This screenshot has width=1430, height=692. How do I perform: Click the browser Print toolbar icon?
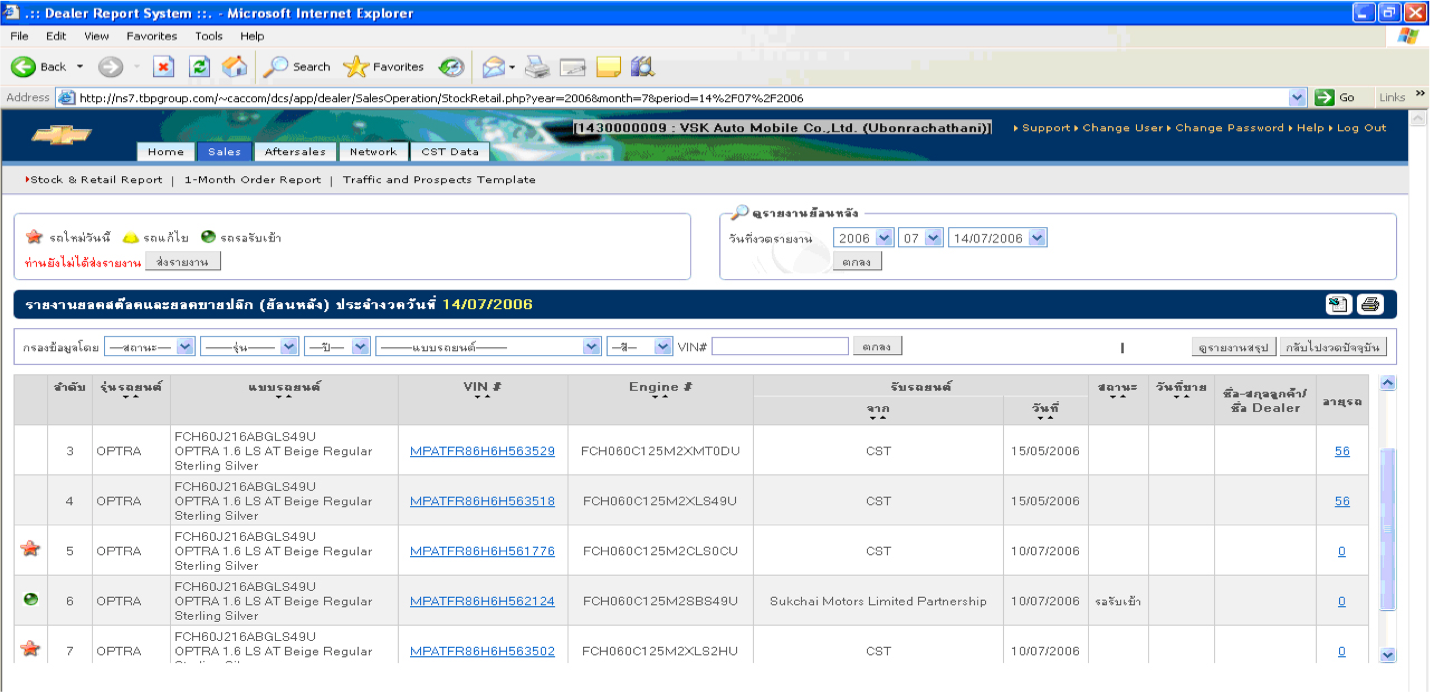coord(538,67)
